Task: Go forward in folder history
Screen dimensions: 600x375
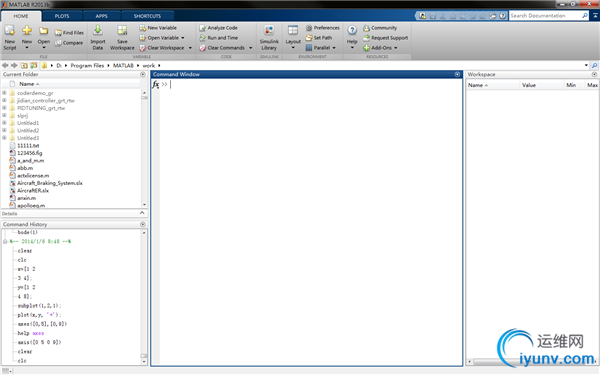Action: click(15, 65)
